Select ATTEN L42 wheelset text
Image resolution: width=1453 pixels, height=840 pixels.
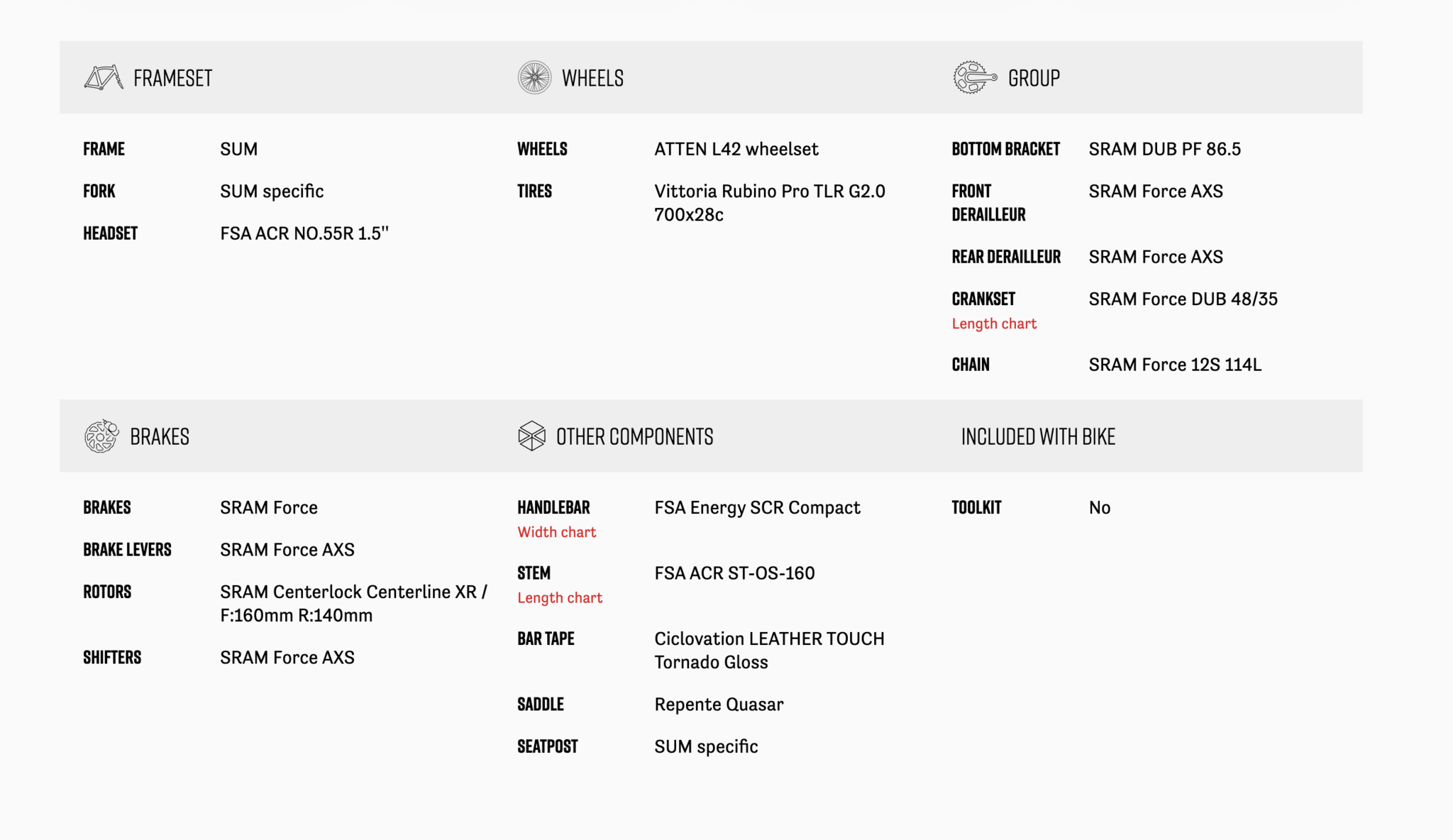[x=736, y=149]
